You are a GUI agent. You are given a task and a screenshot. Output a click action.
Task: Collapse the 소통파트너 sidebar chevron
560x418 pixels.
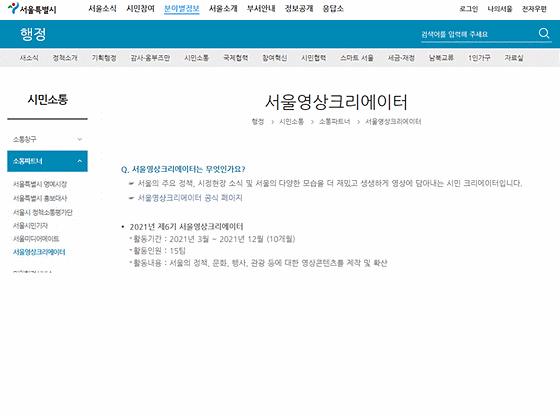click(x=80, y=161)
